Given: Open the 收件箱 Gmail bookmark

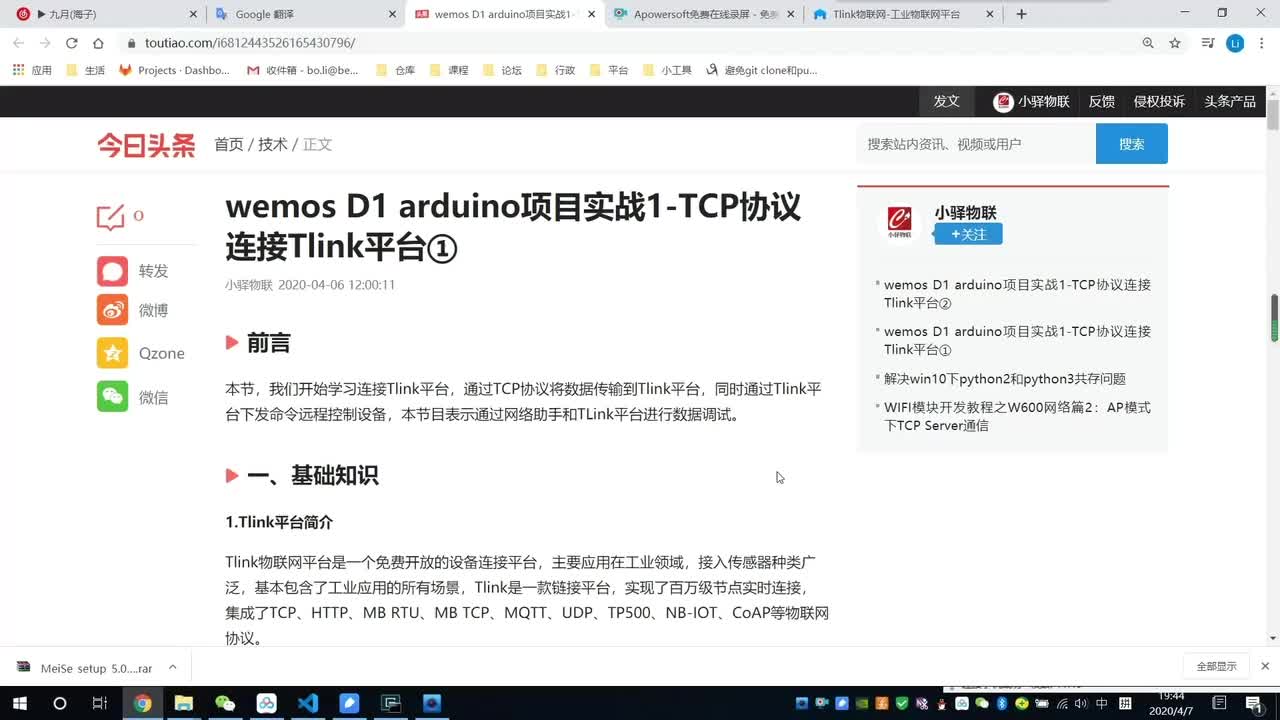Looking at the screenshot, I should tap(303, 70).
